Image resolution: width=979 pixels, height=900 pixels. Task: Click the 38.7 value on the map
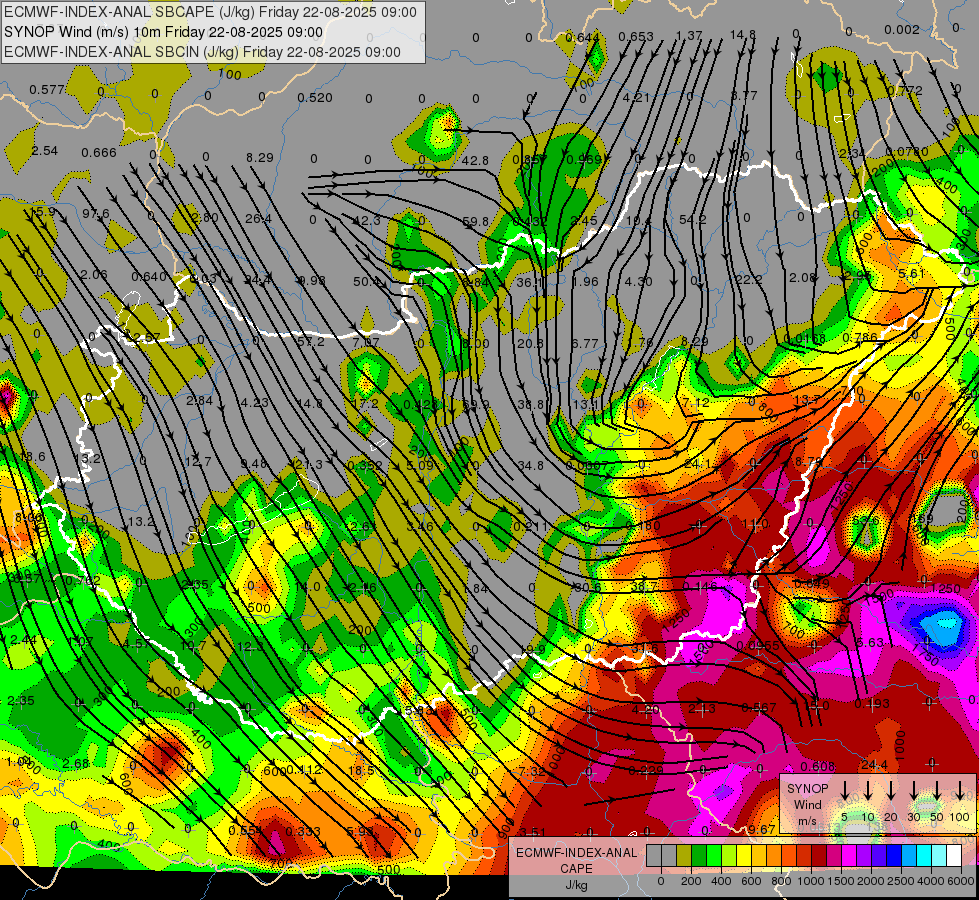[644, 586]
